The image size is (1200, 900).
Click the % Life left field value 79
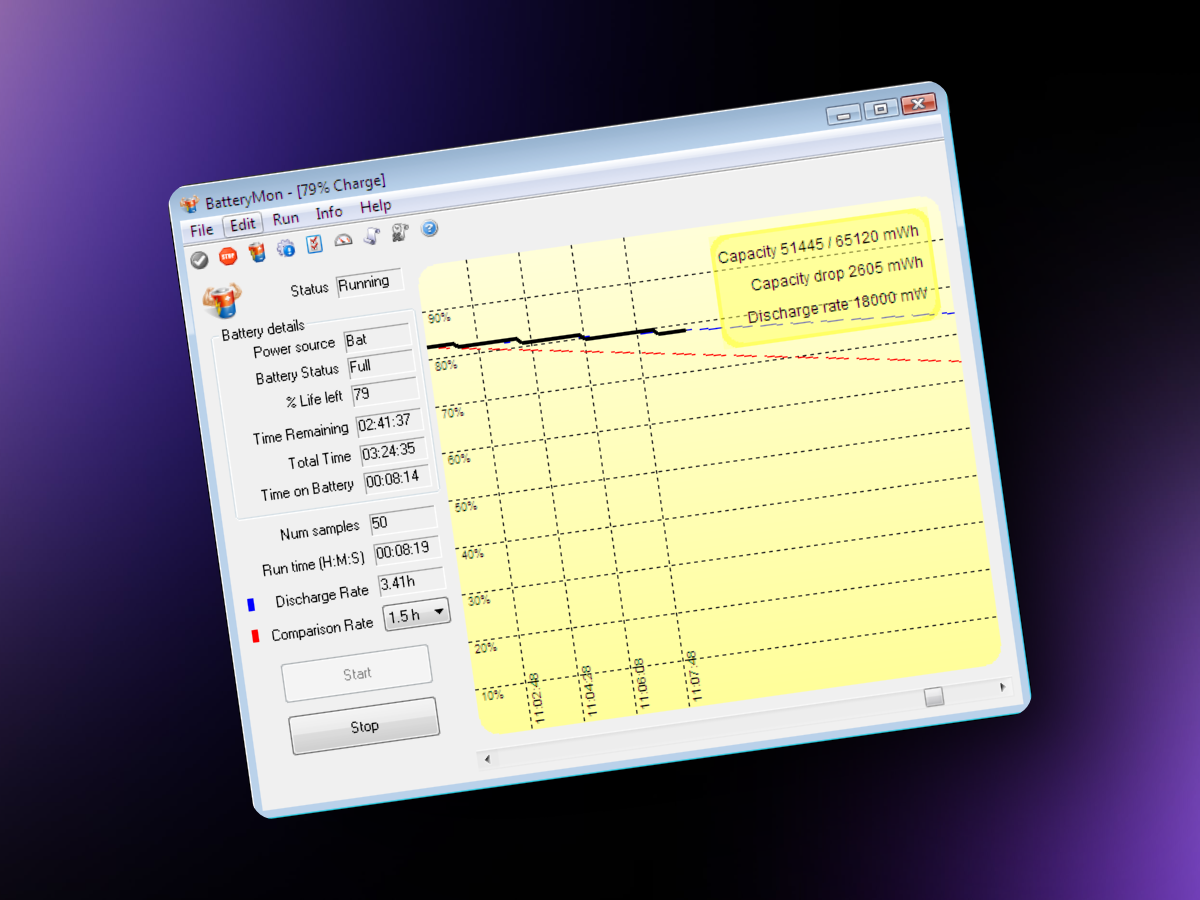click(385, 393)
